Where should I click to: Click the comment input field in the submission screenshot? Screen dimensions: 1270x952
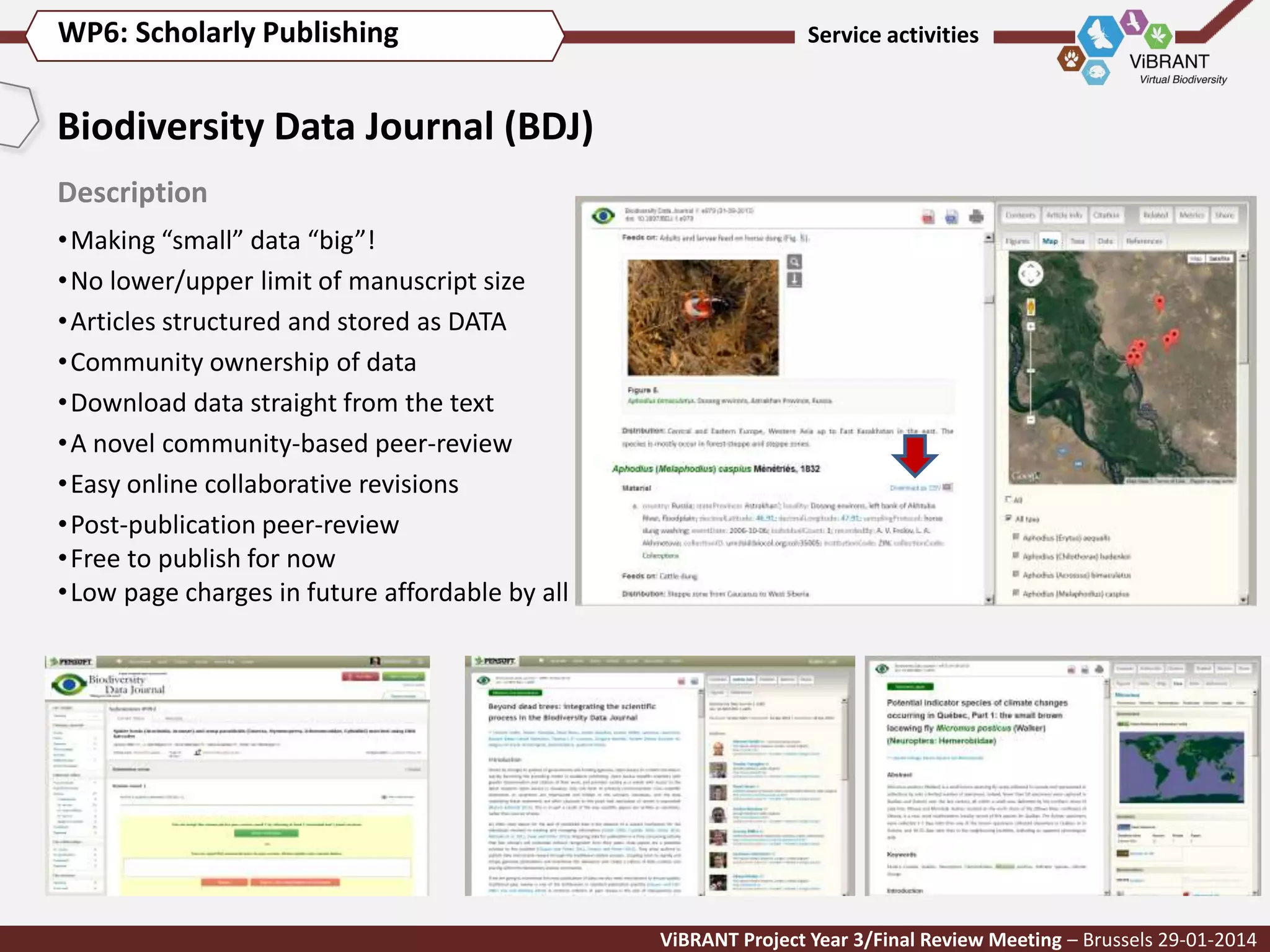(267, 867)
